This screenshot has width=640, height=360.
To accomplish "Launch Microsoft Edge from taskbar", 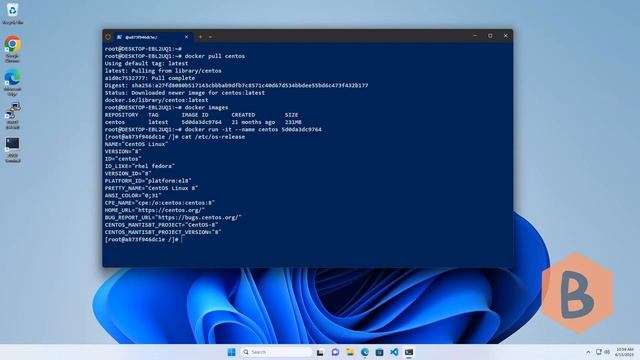I will [364, 352].
